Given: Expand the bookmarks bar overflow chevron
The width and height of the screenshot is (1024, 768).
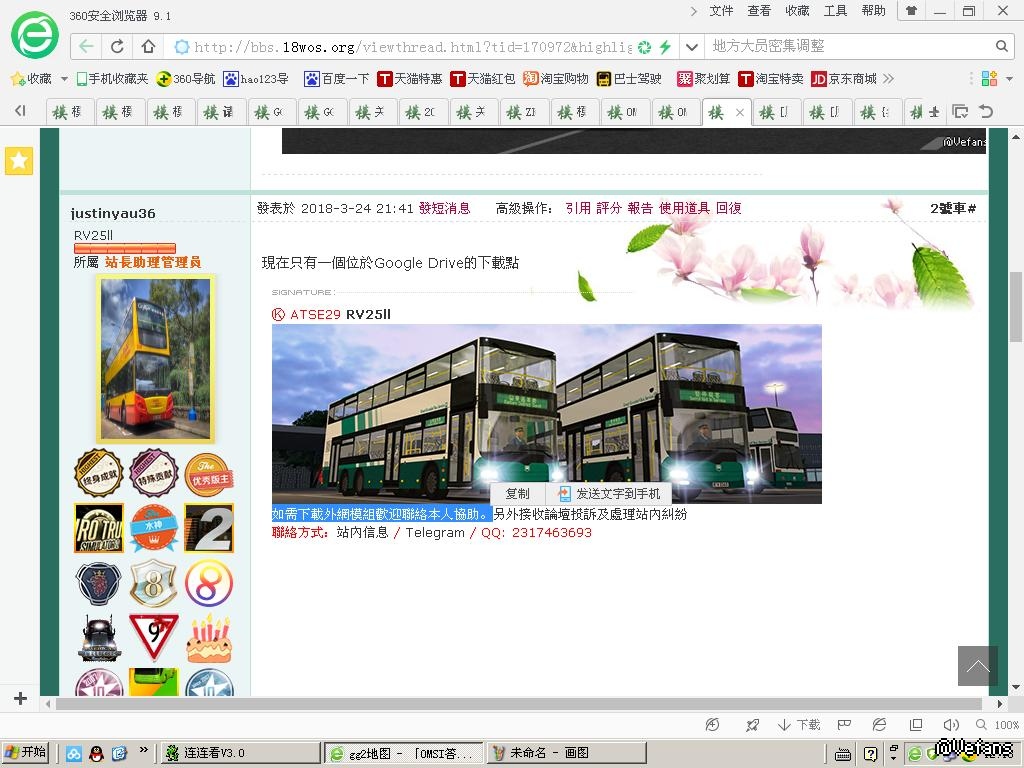Looking at the screenshot, I should [888, 78].
